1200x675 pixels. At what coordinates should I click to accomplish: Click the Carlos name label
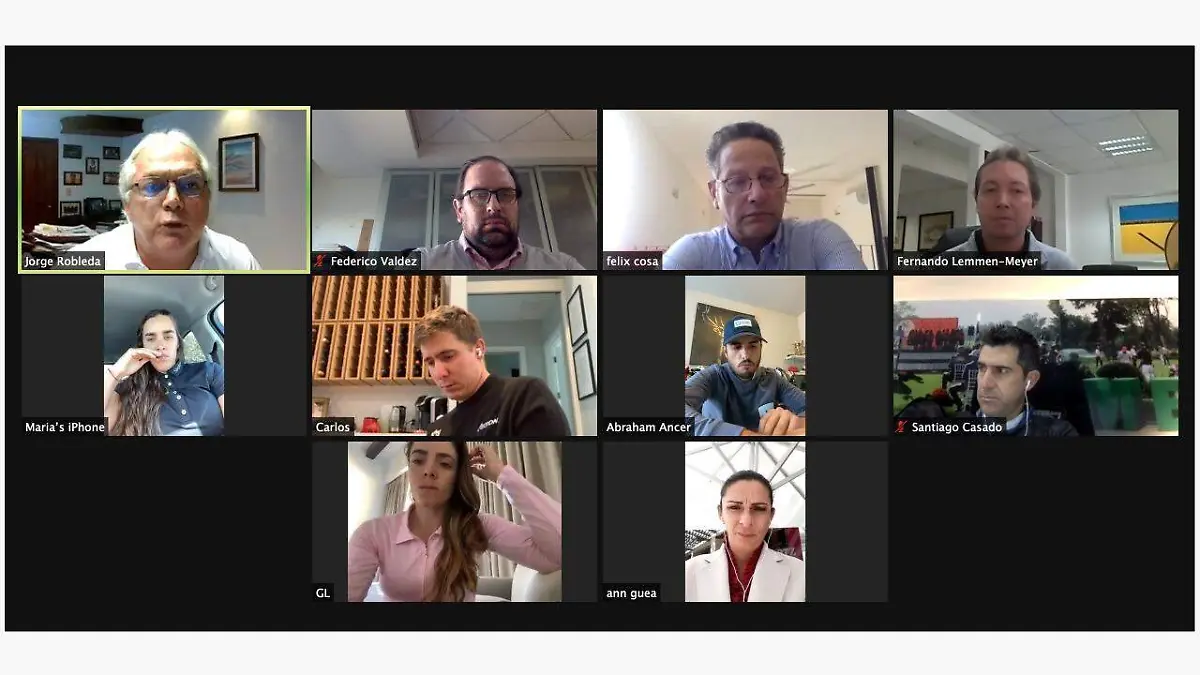click(x=333, y=427)
